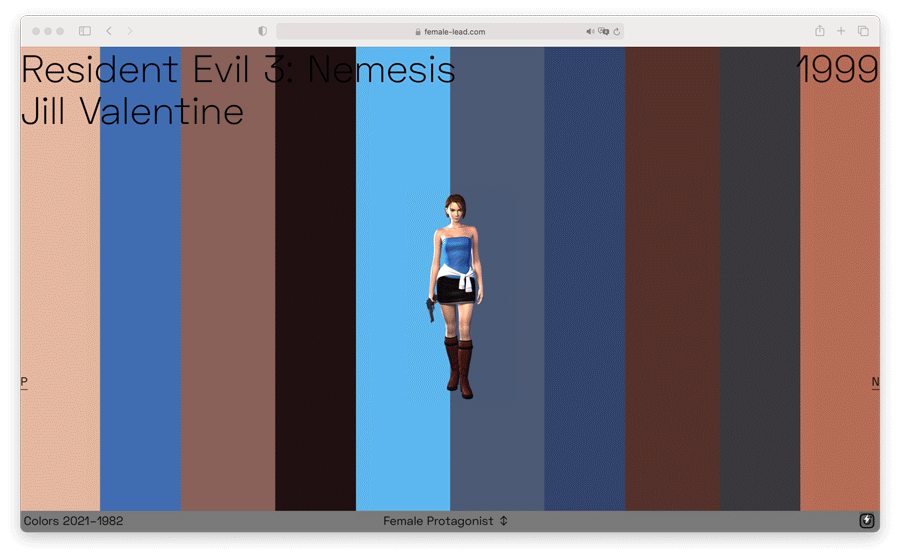Click the Jill Valentine name
This screenshot has height=557, width=900.
pos(133,111)
